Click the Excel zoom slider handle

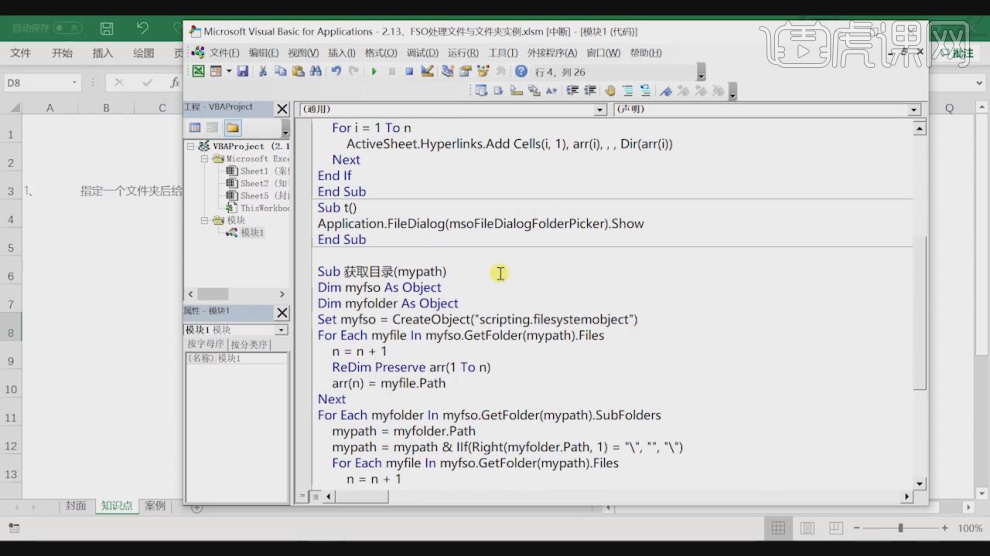[x=900, y=528]
